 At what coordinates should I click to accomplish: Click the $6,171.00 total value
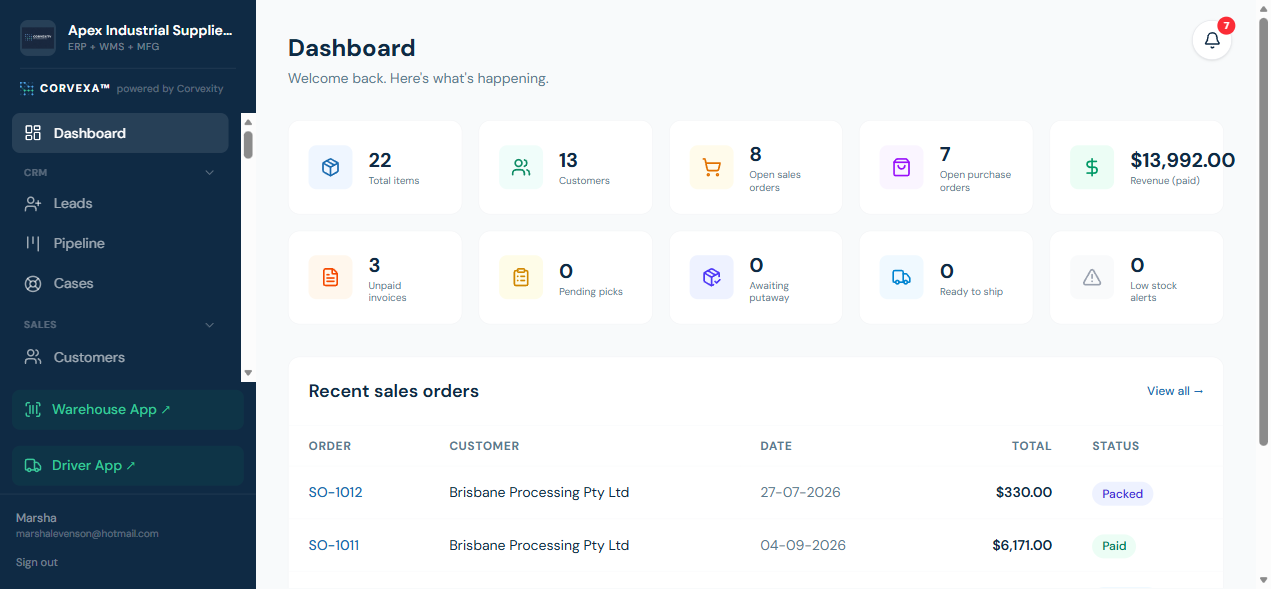click(1021, 545)
